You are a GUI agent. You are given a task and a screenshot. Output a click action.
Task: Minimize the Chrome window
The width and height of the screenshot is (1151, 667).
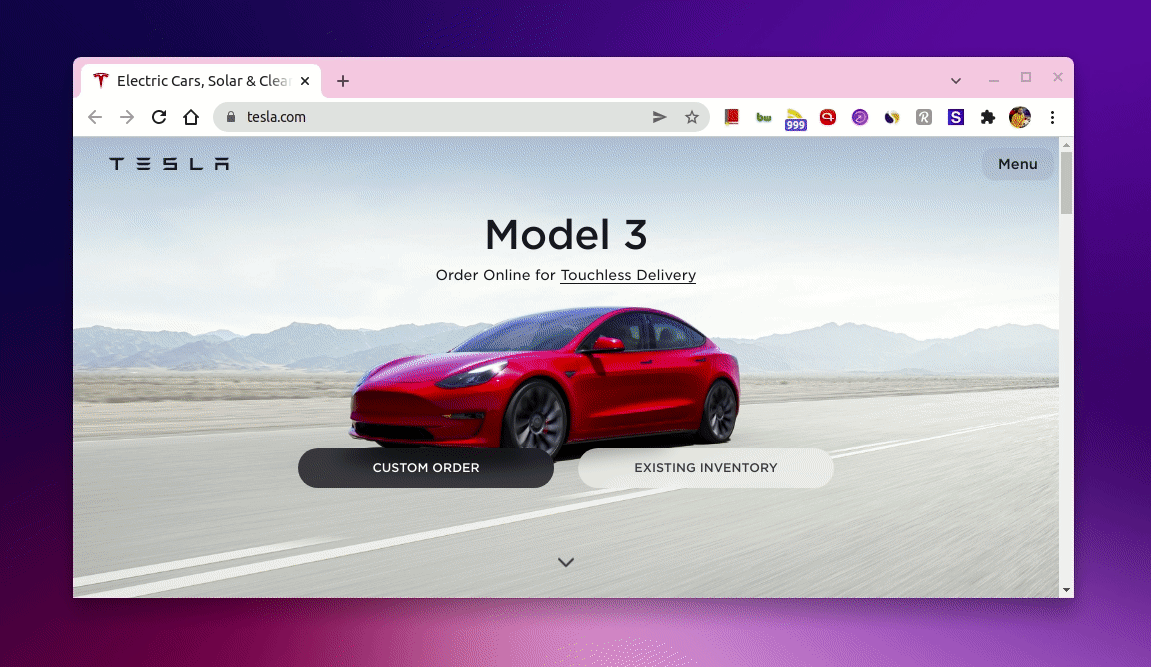(x=994, y=79)
